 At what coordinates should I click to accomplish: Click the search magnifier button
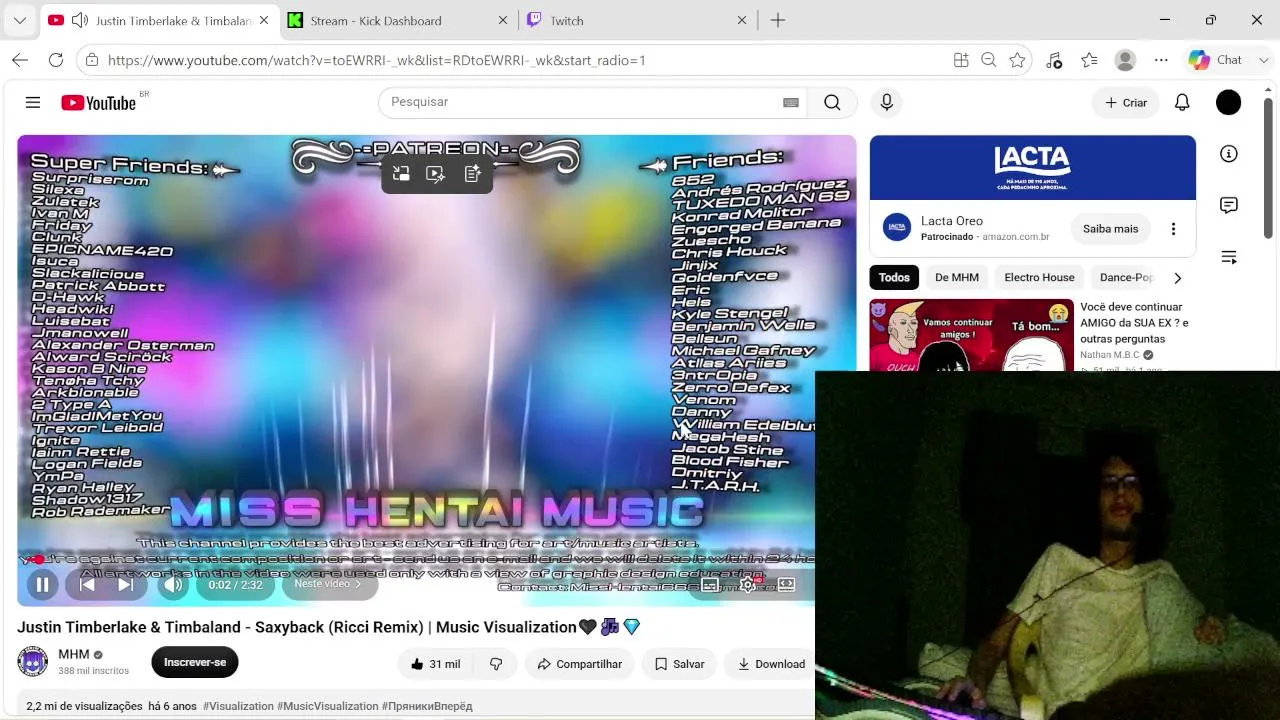coord(832,102)
